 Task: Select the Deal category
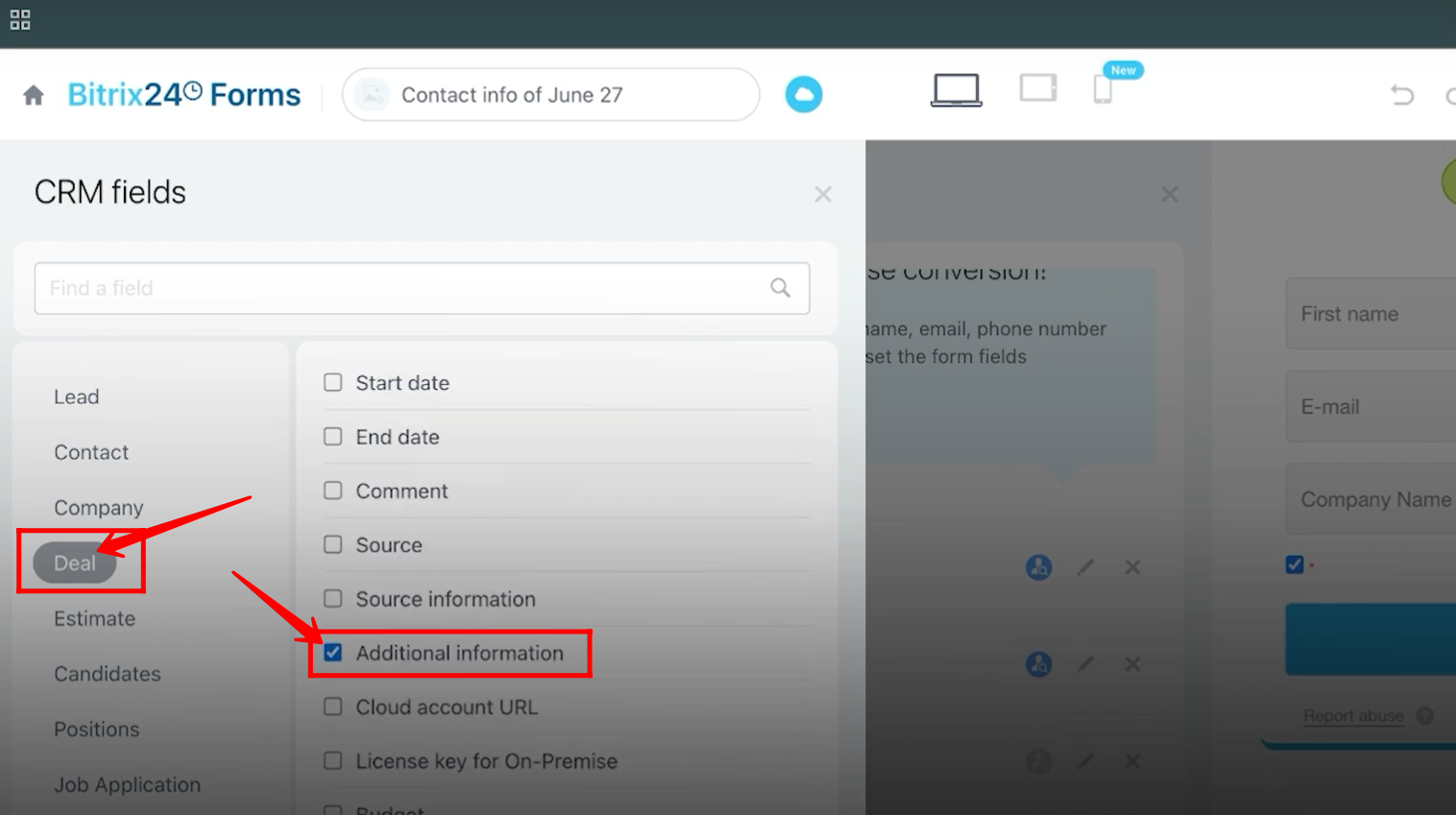coord(74,563)
